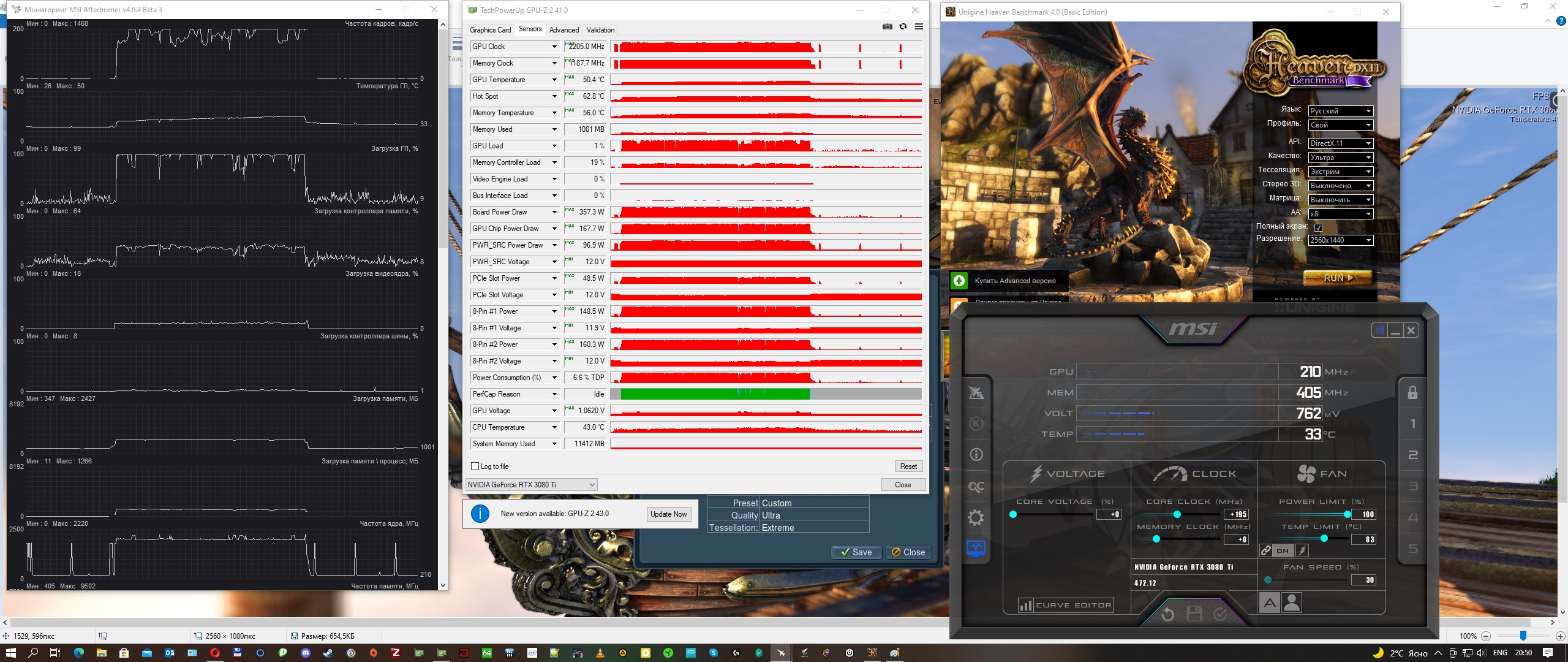This screenshot has height=662, width=1568.
Task: Click the GPU-Z refresh icon
Action: pos(903,27)
